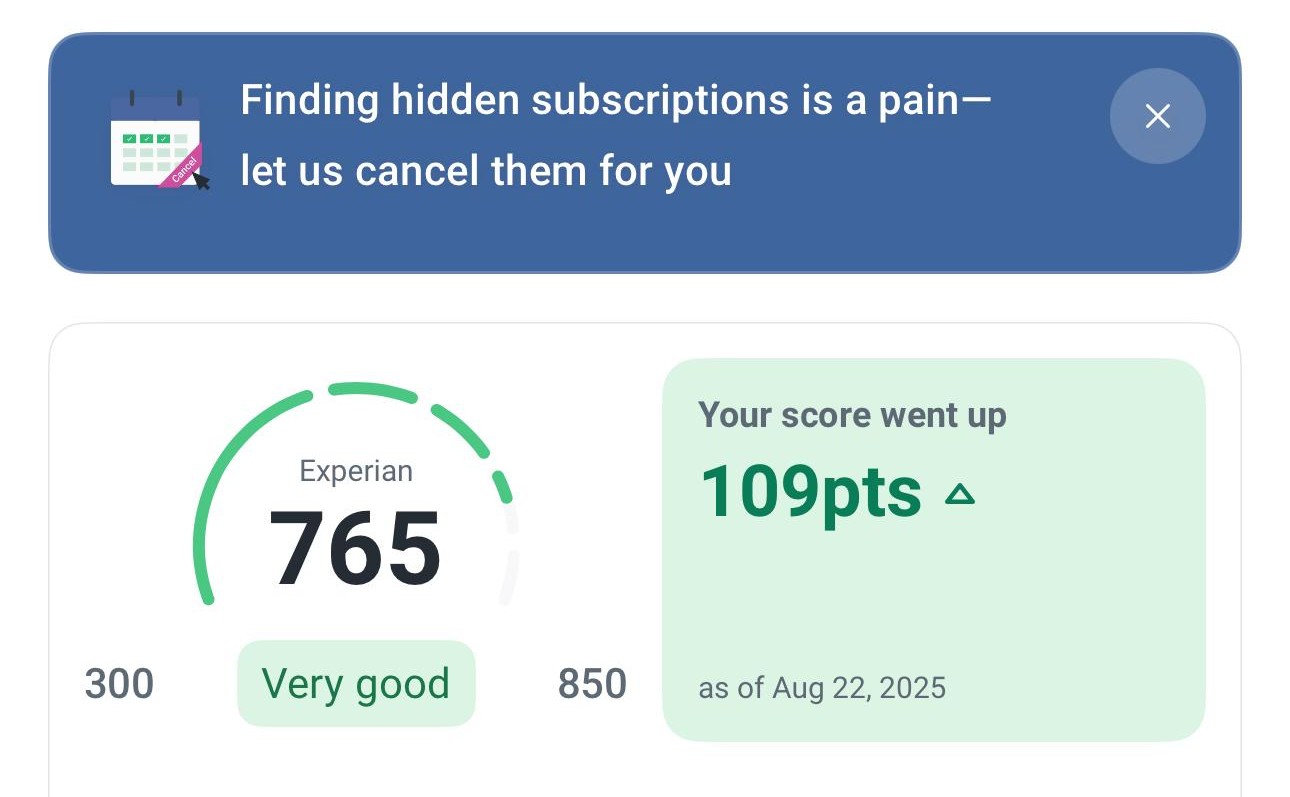Tap the 109pts score change value
The height and width of the screenshot is (797, 1290).
pos(810,492)
